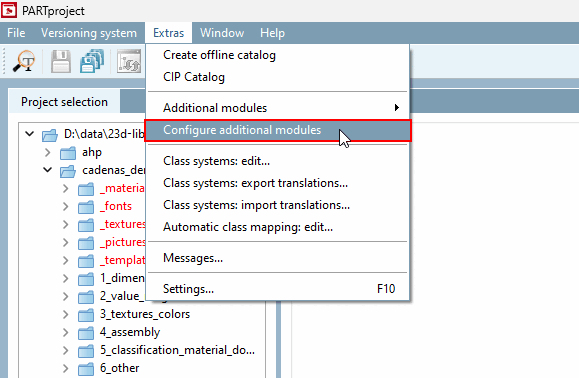Click the save all floppy disks icon
This screenshot has height=378, width=579.
92,61
